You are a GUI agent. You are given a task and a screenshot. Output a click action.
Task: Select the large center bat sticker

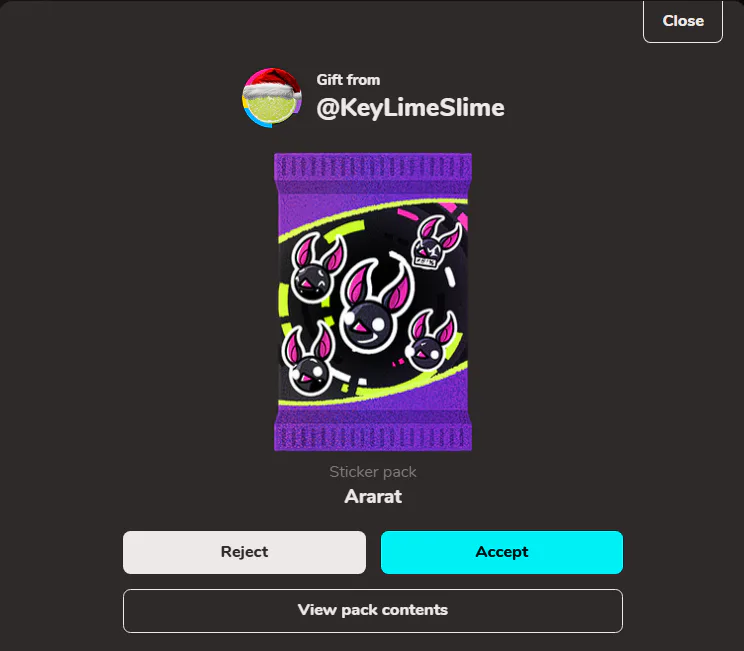pos(376,305)
